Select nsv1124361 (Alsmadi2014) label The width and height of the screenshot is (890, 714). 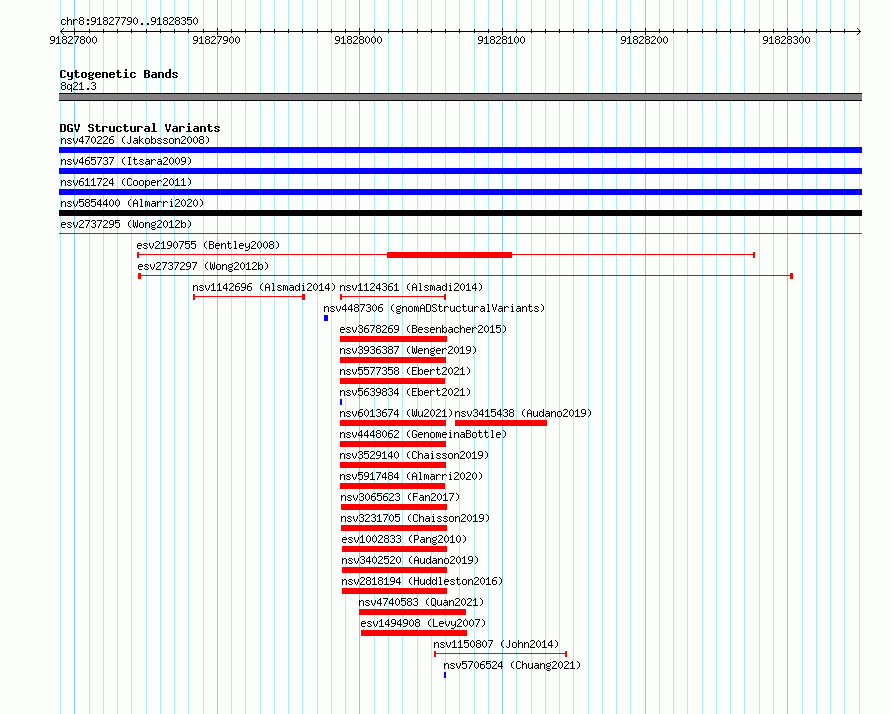click(x=411, y=287)
